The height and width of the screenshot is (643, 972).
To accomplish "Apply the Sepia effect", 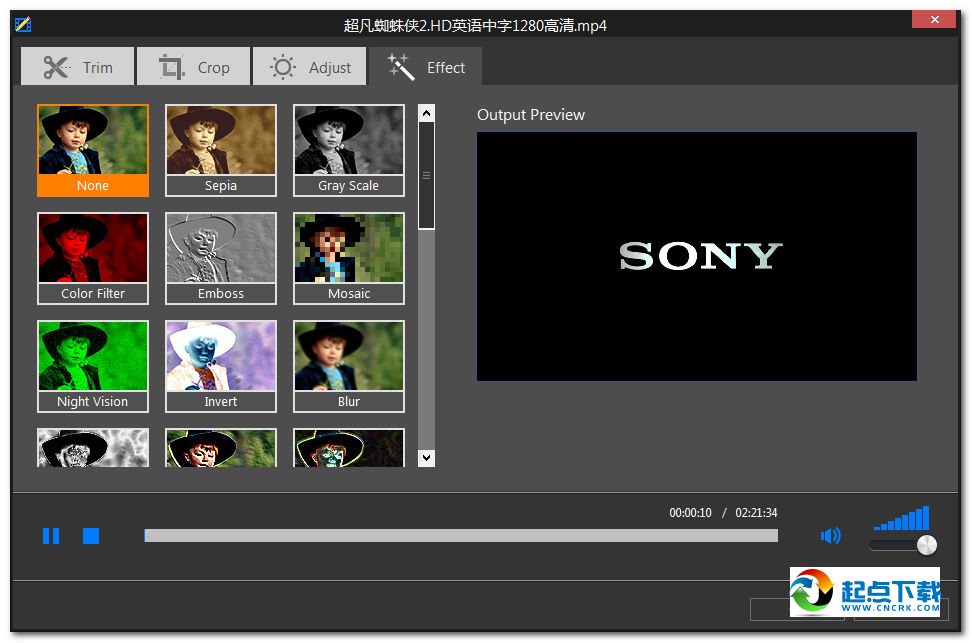I will click(221, 151).
